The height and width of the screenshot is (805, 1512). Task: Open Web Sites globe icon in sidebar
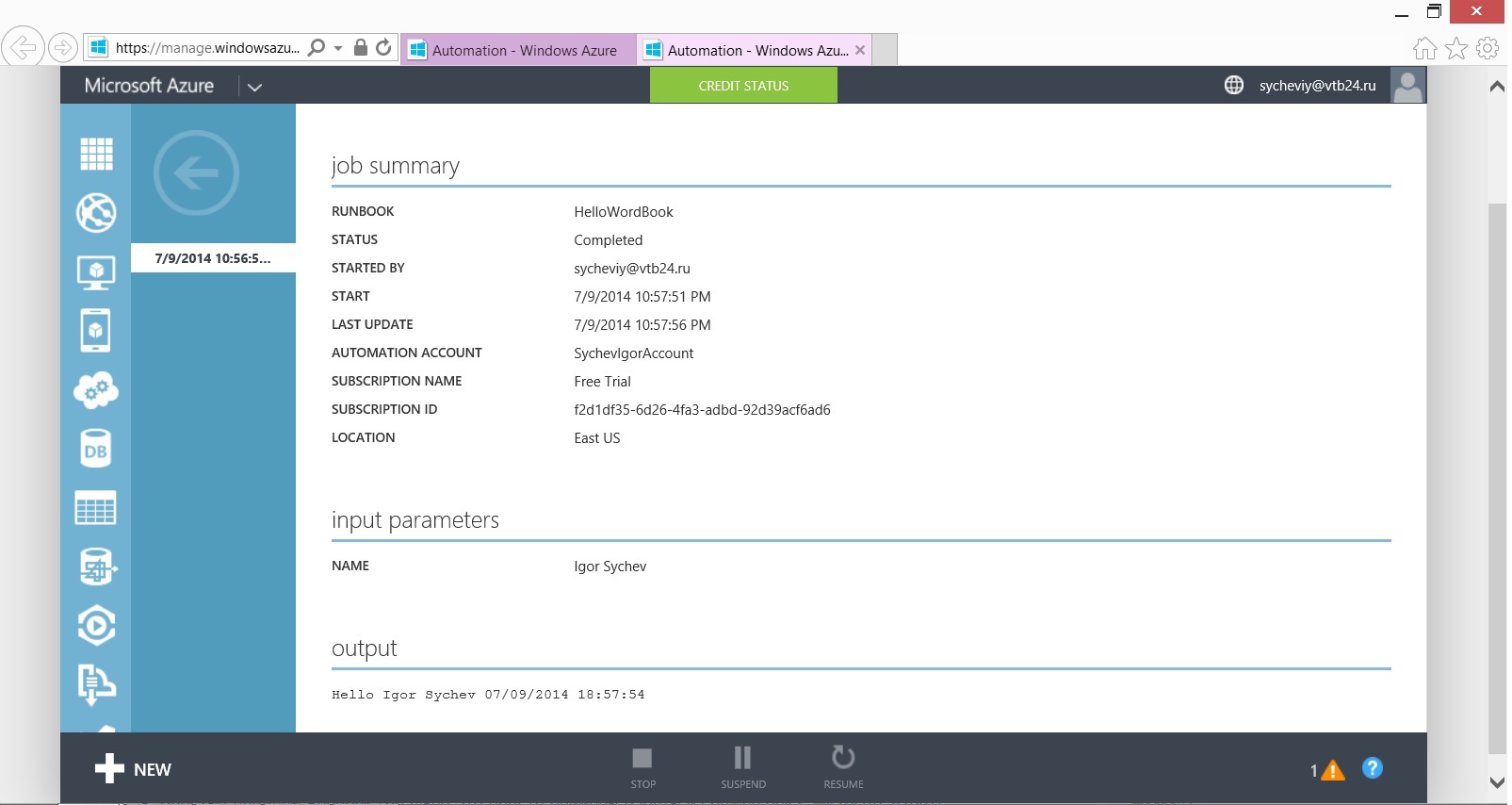tap(96, 213)
